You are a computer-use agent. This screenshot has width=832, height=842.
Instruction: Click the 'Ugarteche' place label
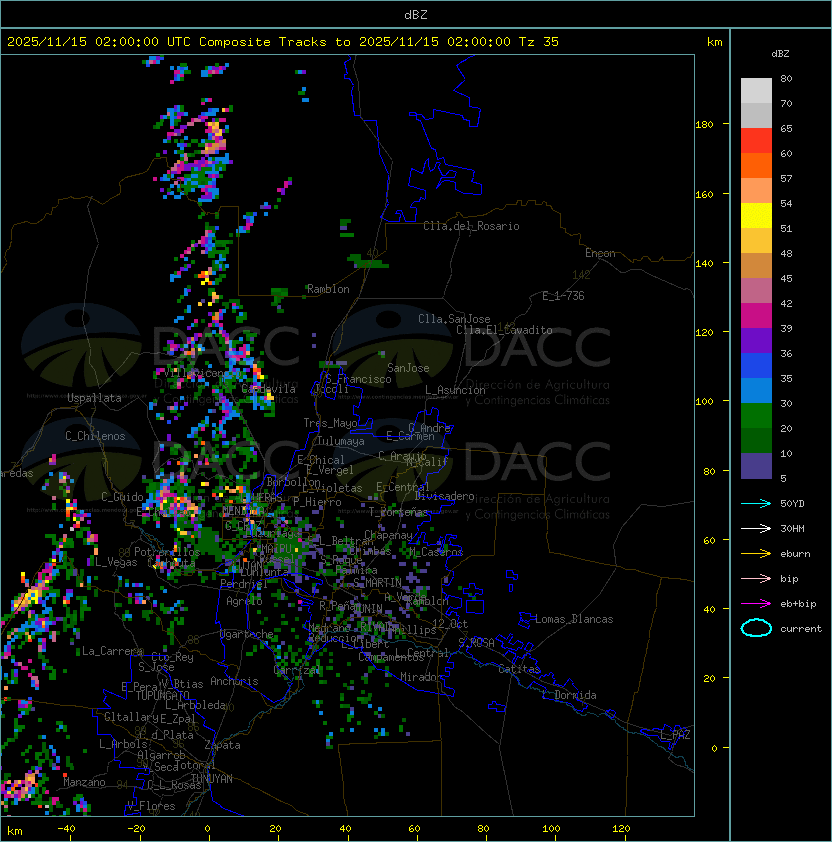247,634
